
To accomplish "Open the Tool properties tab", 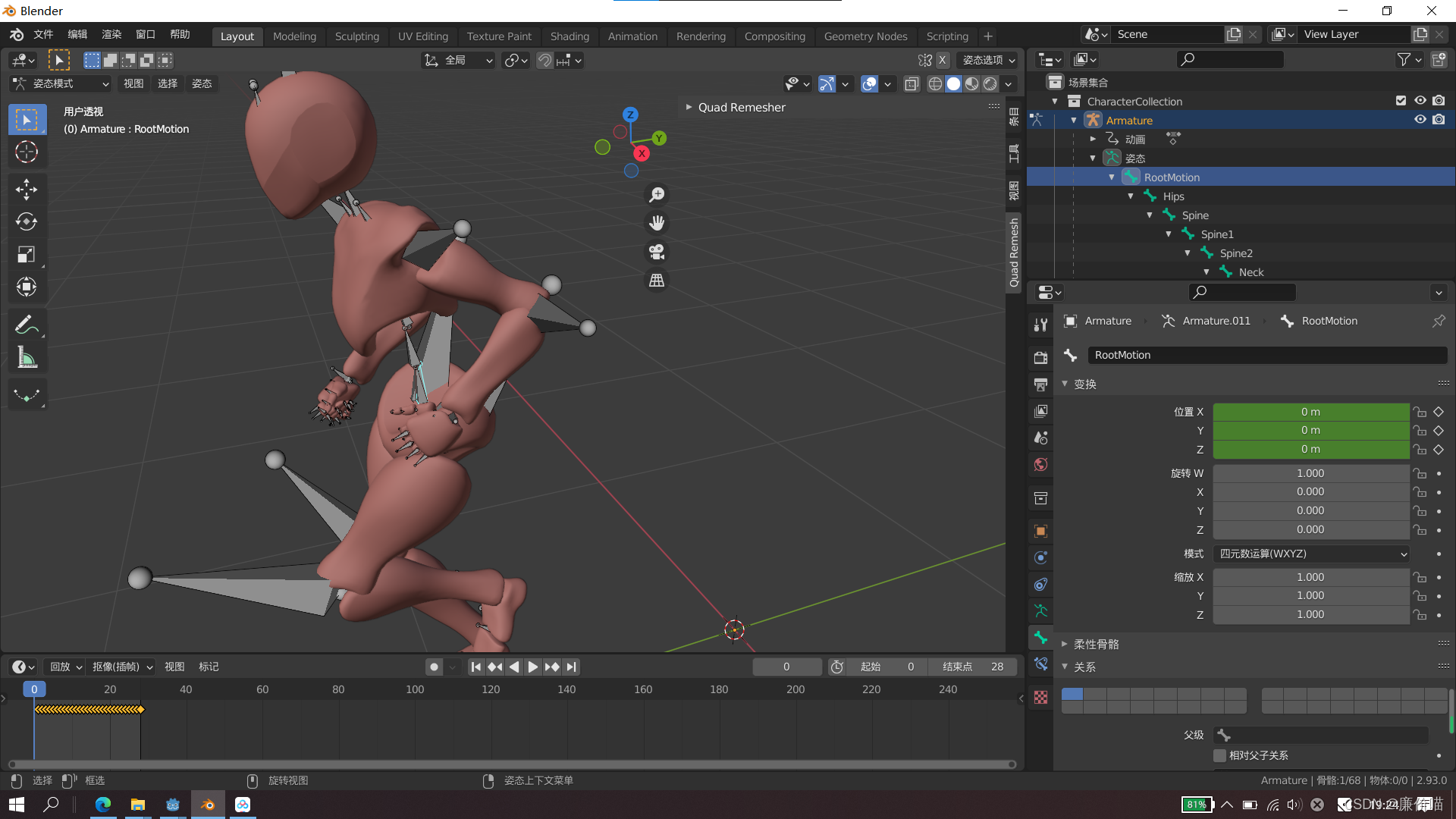I will coord(1040,325).
